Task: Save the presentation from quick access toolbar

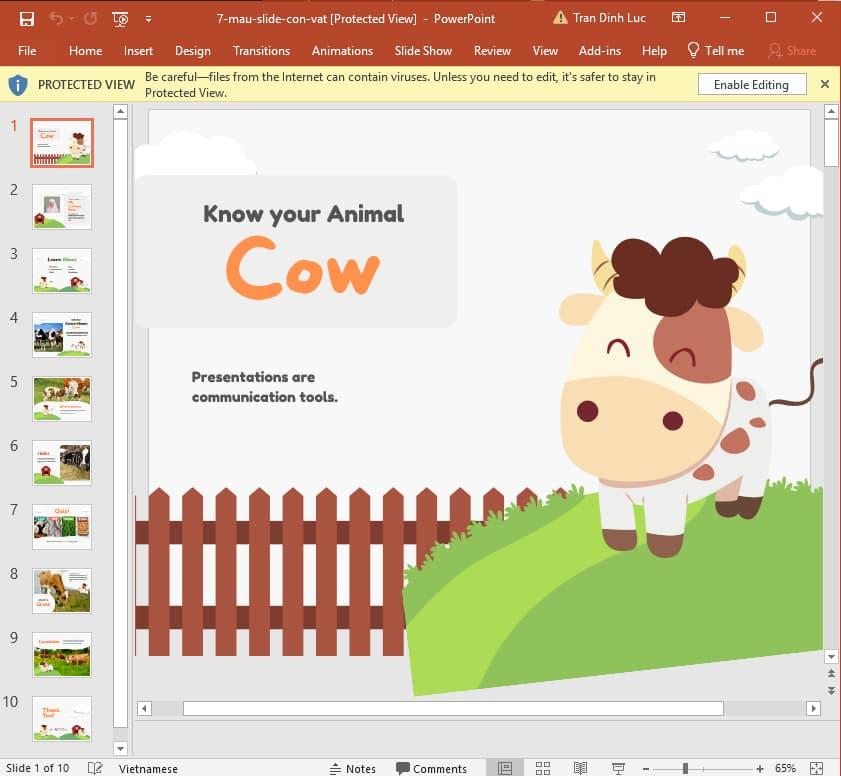Action: pyautogui.click(x=25, y=17)
